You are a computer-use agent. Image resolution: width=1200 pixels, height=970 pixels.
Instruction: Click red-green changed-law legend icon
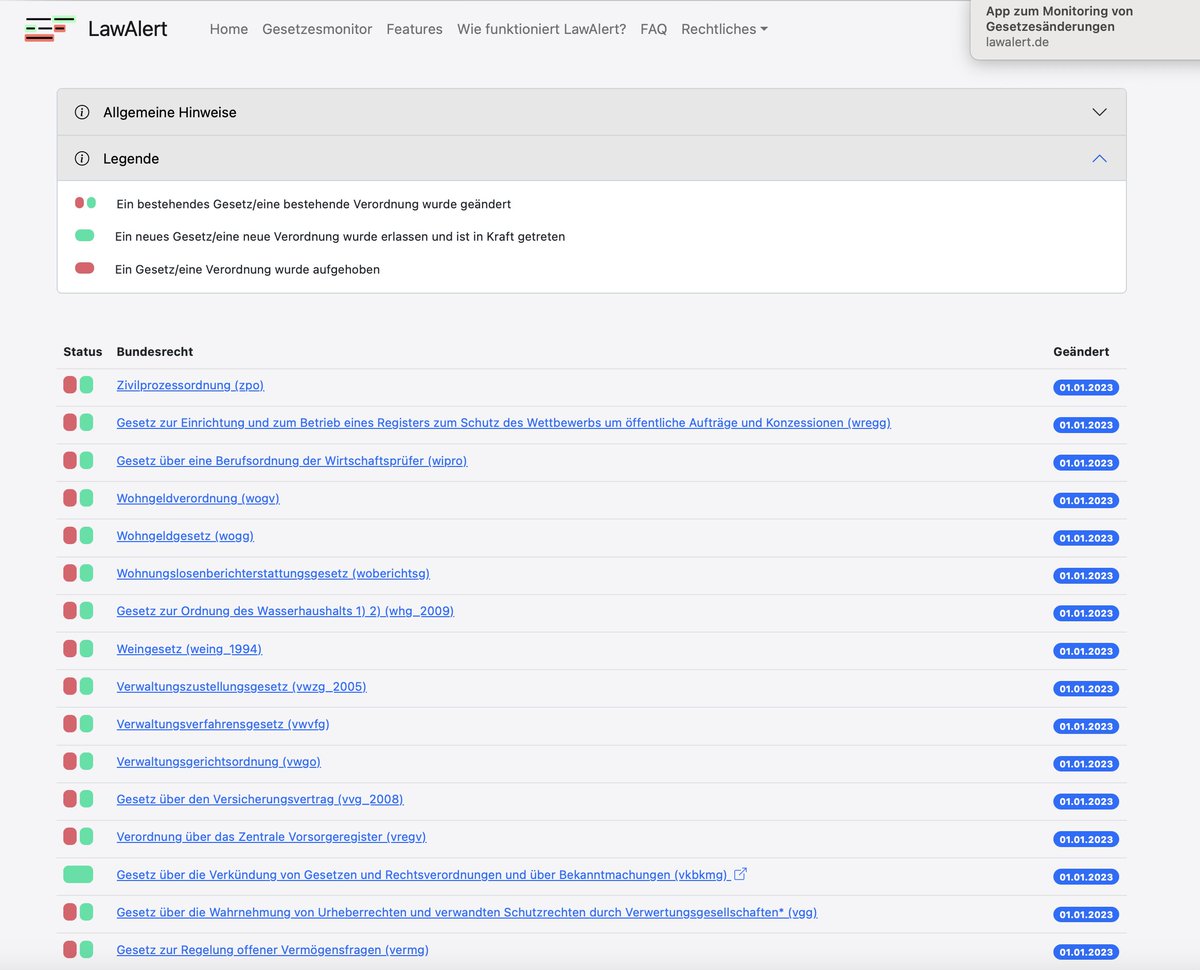85,203
